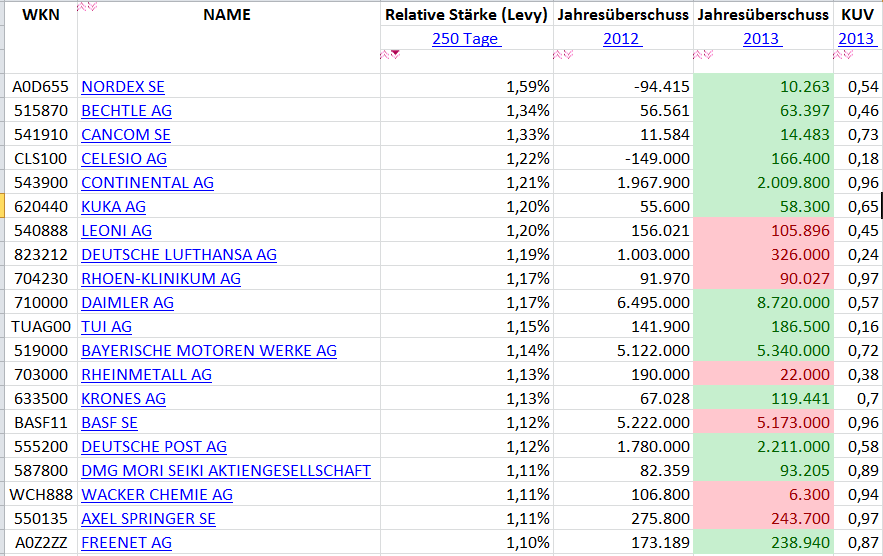Select WKN cell TUAG00

pyautogui.click(x=41, y=327)
